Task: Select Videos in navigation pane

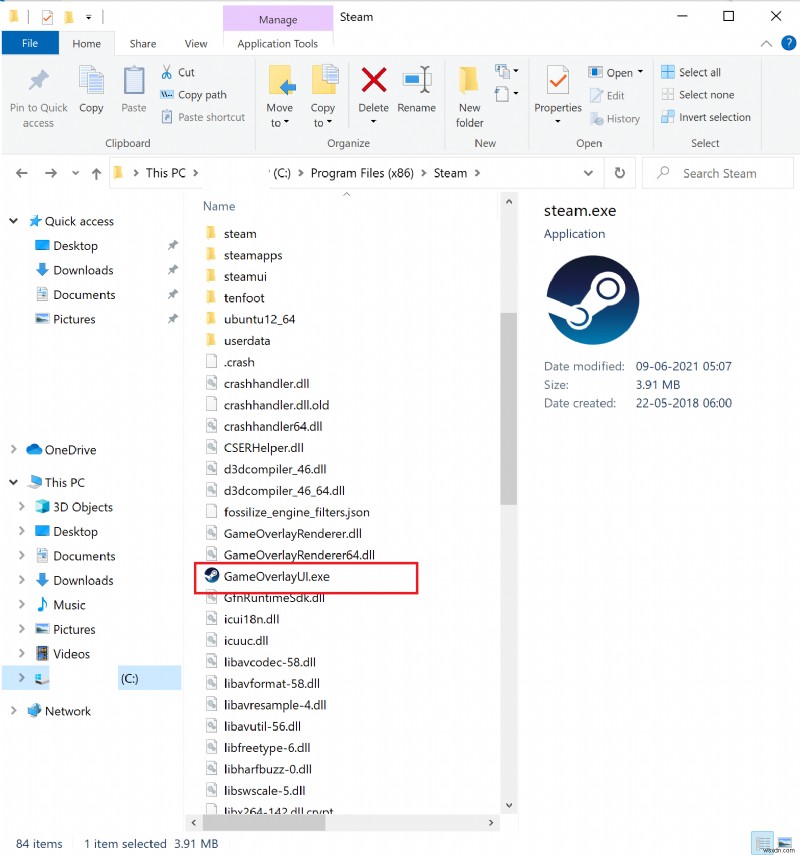Action: coord(71,653)
